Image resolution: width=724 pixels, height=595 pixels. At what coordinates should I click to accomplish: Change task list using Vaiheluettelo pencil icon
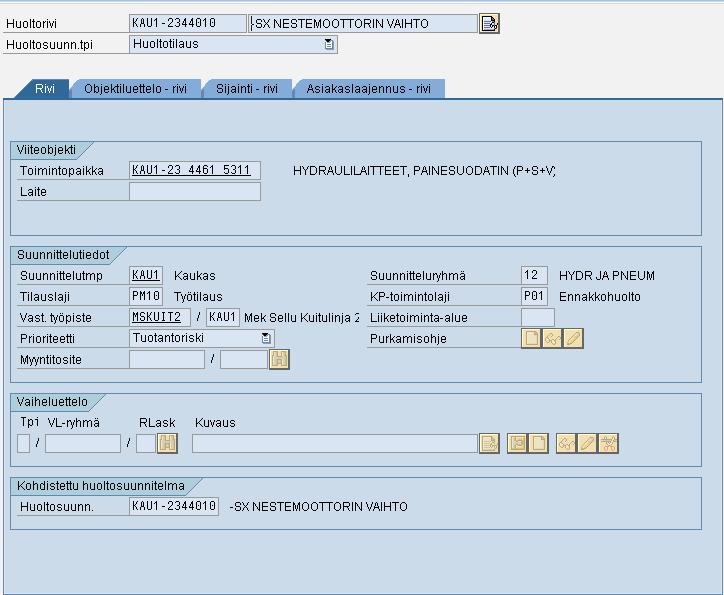[587, 444]
